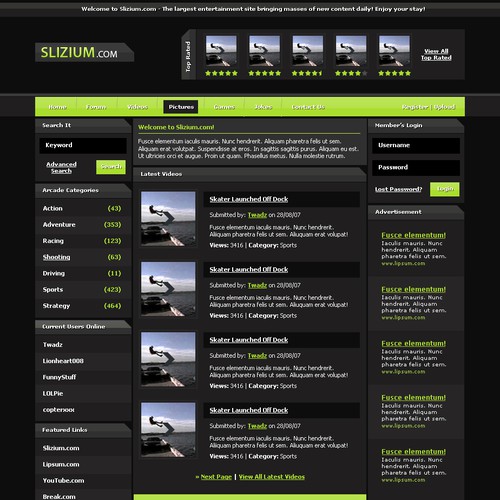Viewport: 500px width, 500px height.
Task: Open the Lost Password link
Action: pyautogui.click(x=398, y=189)
